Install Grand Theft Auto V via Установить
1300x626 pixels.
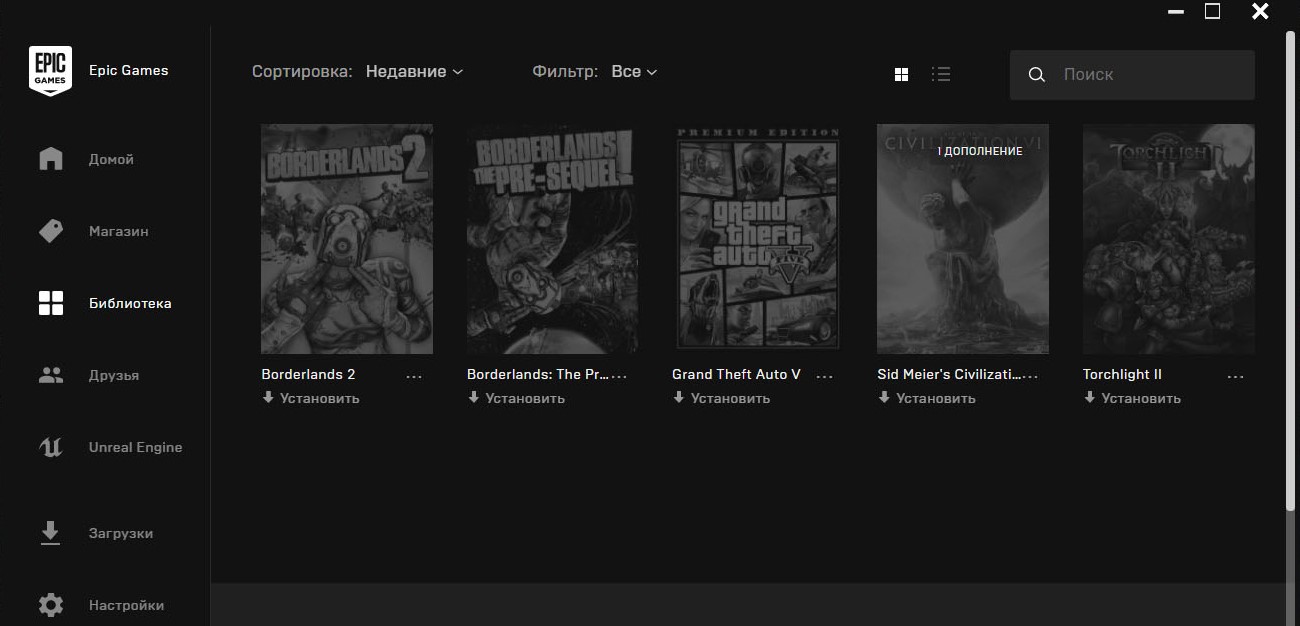(721, 398)
